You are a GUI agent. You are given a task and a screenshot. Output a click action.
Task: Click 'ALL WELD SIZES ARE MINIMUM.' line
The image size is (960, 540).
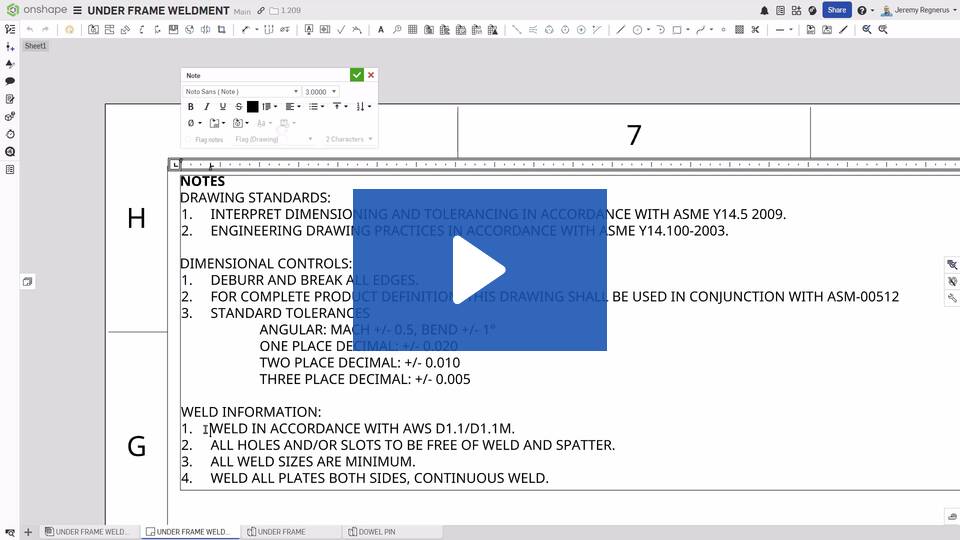312,462
